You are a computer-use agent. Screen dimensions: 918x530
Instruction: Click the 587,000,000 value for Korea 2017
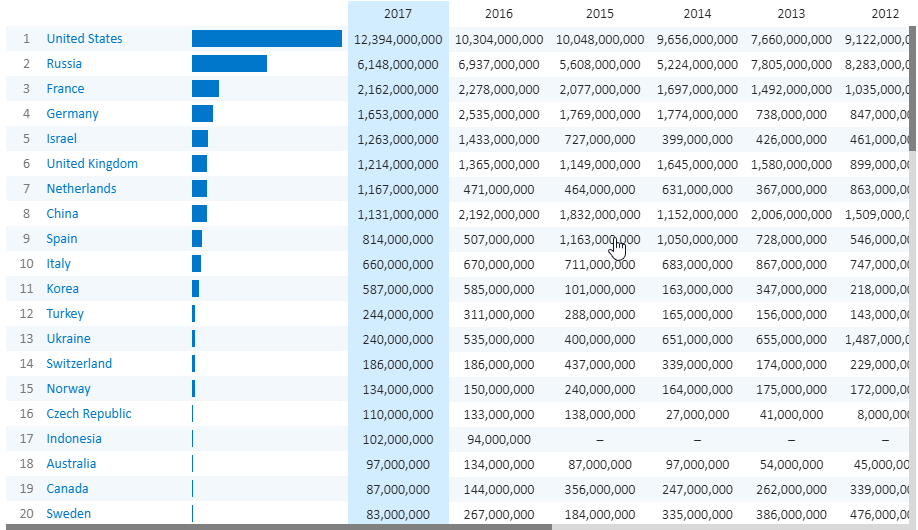click(x=398, y=290)
